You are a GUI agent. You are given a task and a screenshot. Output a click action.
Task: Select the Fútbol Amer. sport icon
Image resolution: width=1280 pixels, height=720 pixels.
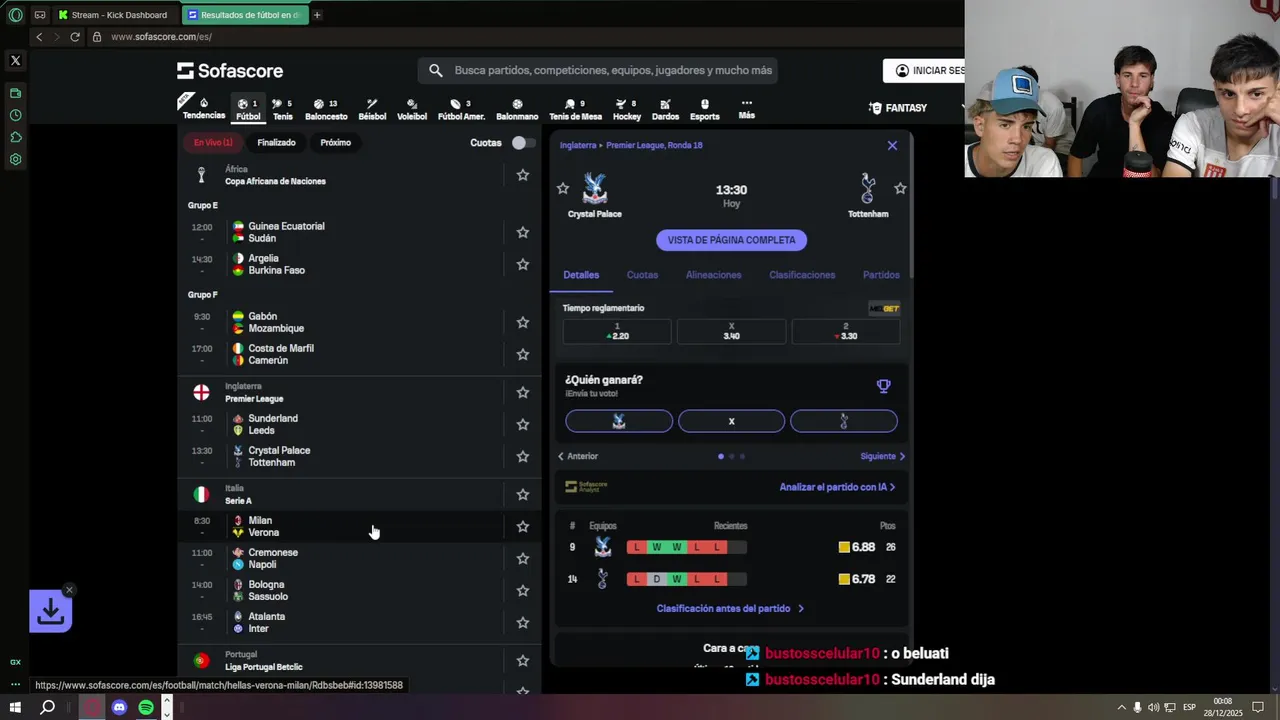pos(461,109)
